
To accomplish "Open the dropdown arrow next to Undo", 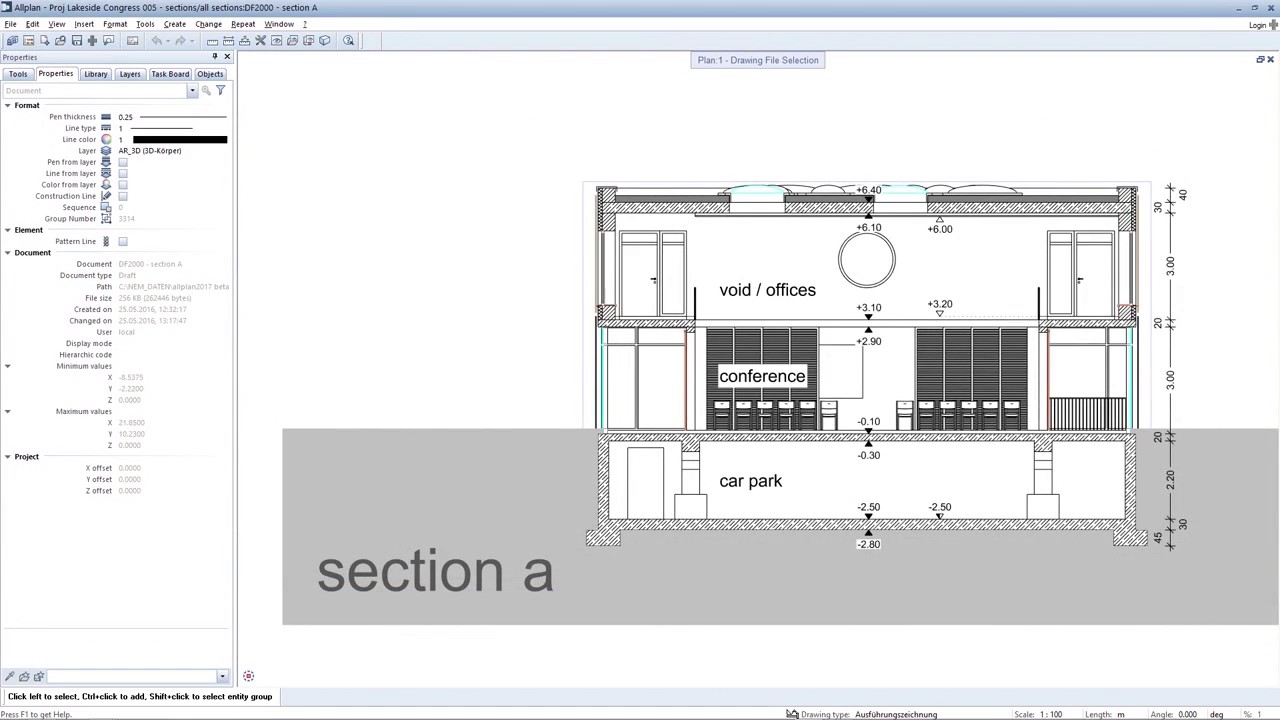I will tap(166, 41).
